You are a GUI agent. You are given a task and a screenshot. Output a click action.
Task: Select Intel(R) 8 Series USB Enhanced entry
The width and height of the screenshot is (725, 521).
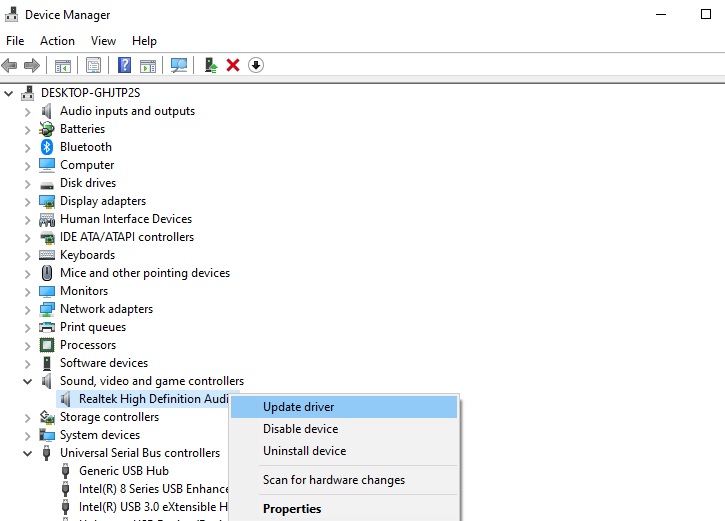click(154, 489)
